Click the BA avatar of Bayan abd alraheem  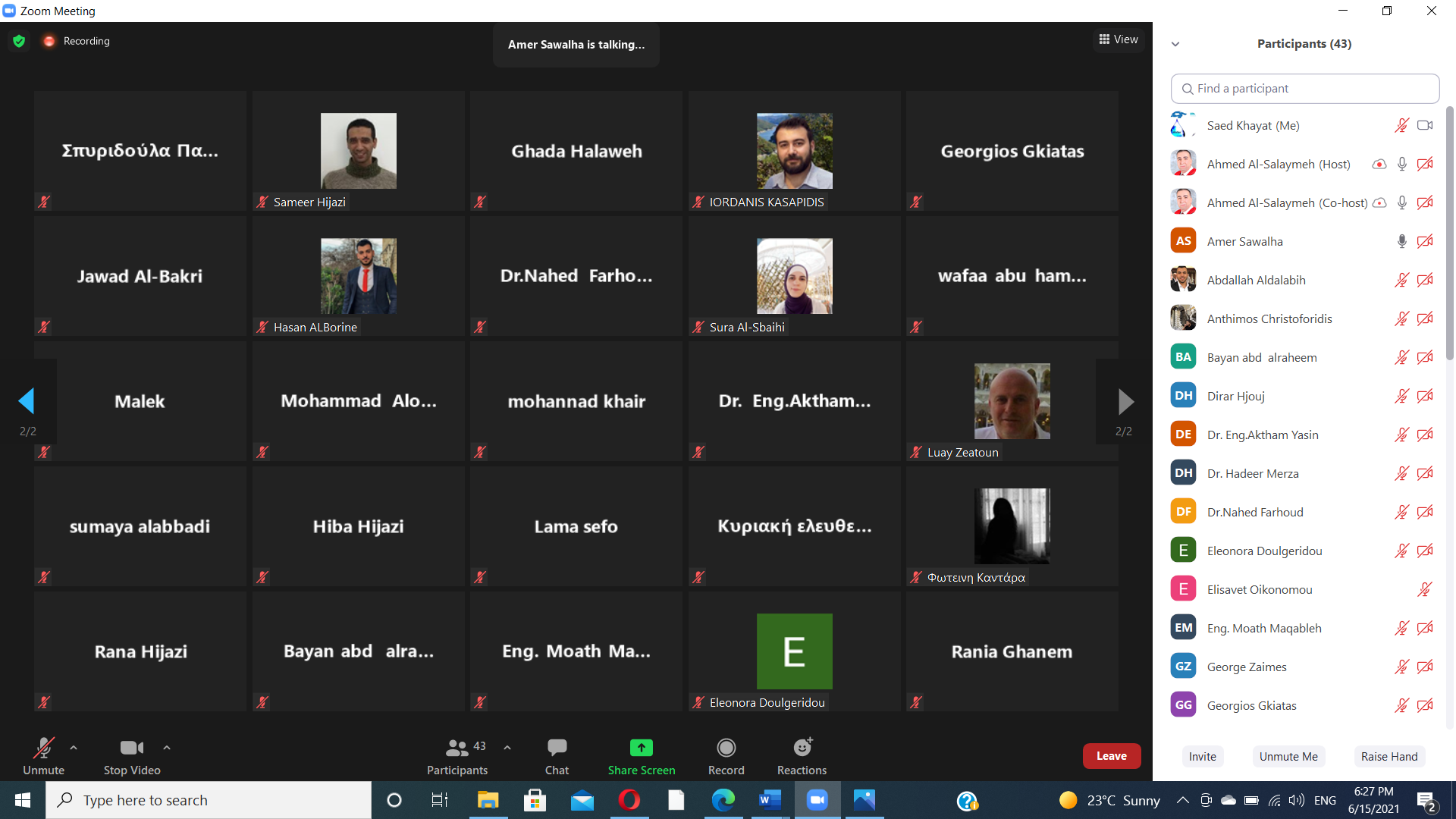(1183, 357)
